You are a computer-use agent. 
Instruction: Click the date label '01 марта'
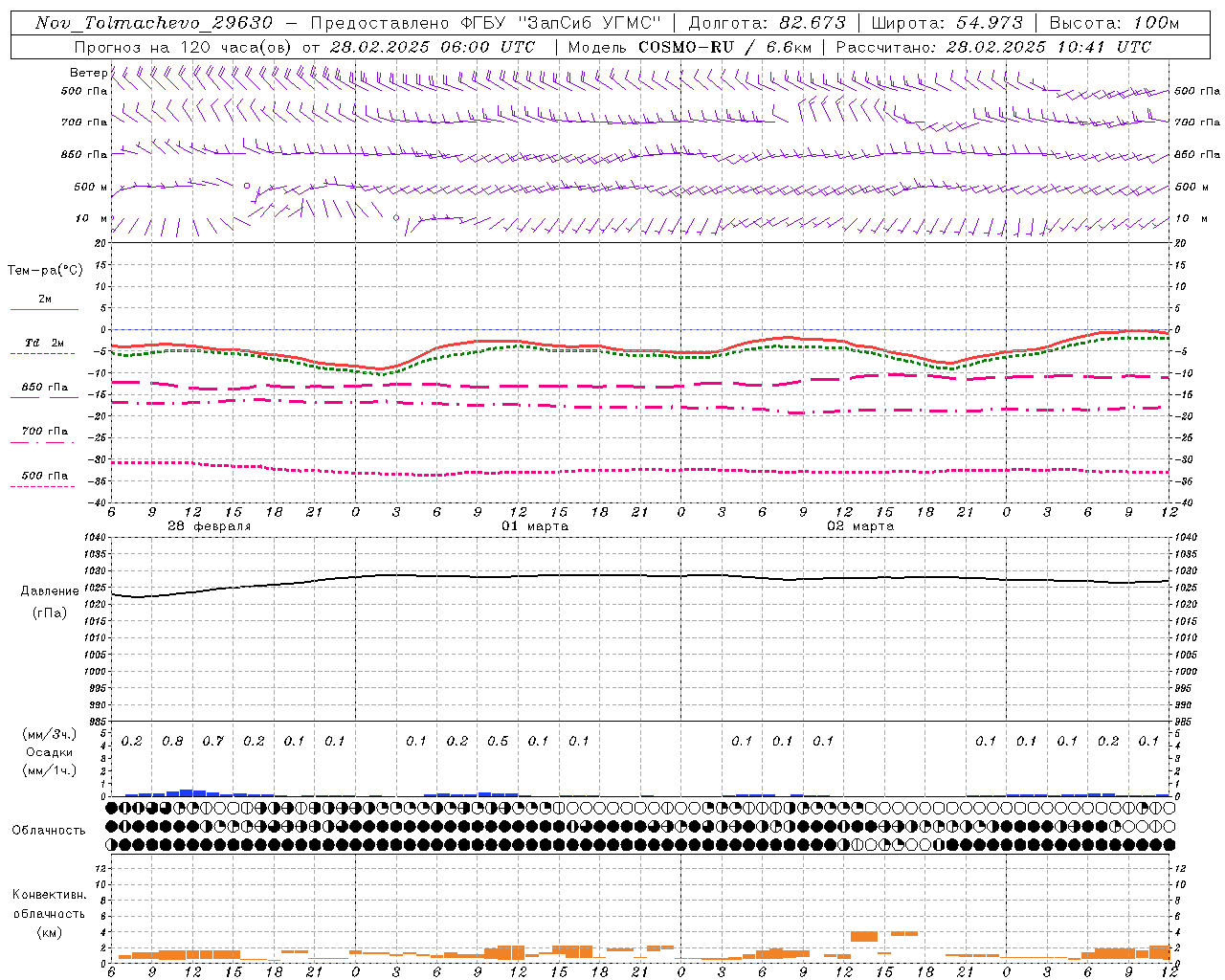[x=535, y=525]
